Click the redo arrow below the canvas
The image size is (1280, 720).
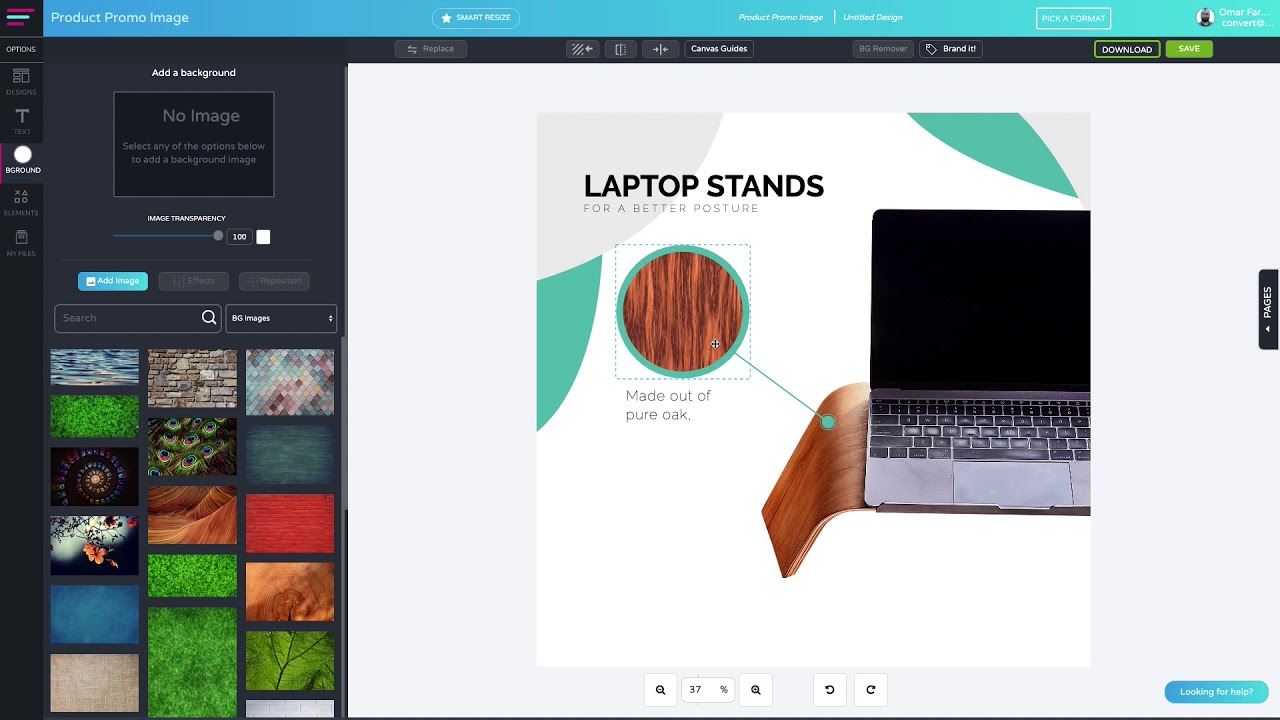(870, 689)
